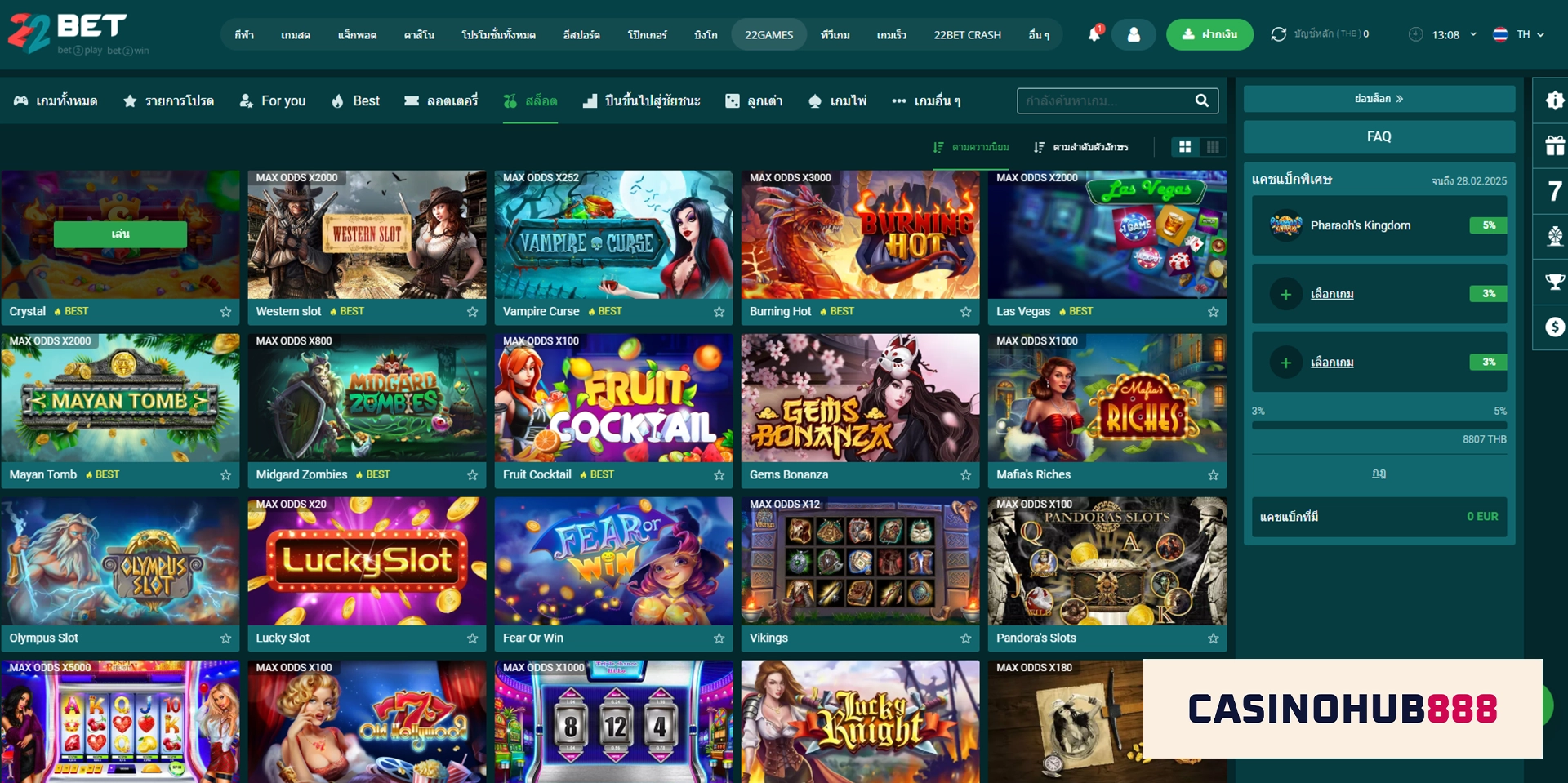Favorite the Western slot star

pos(472,312)
